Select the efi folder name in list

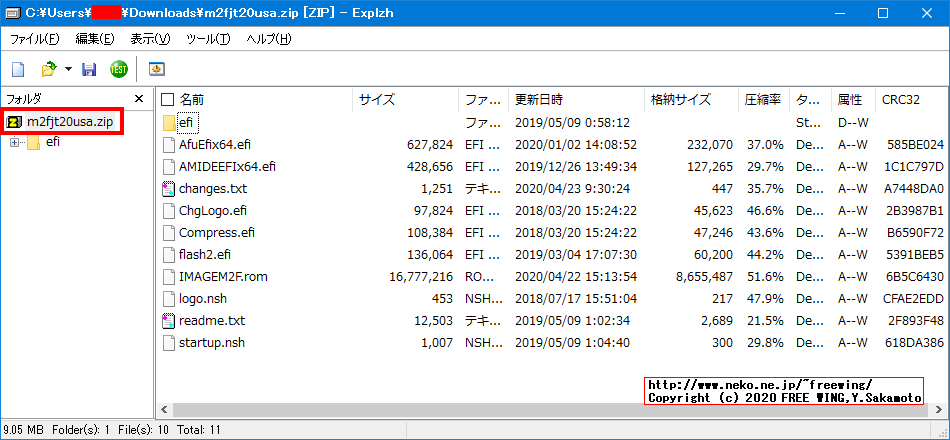(188, 123)
